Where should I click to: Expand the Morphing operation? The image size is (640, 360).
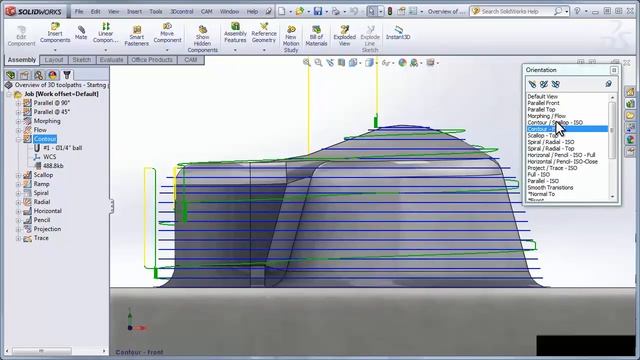(18, 121)
